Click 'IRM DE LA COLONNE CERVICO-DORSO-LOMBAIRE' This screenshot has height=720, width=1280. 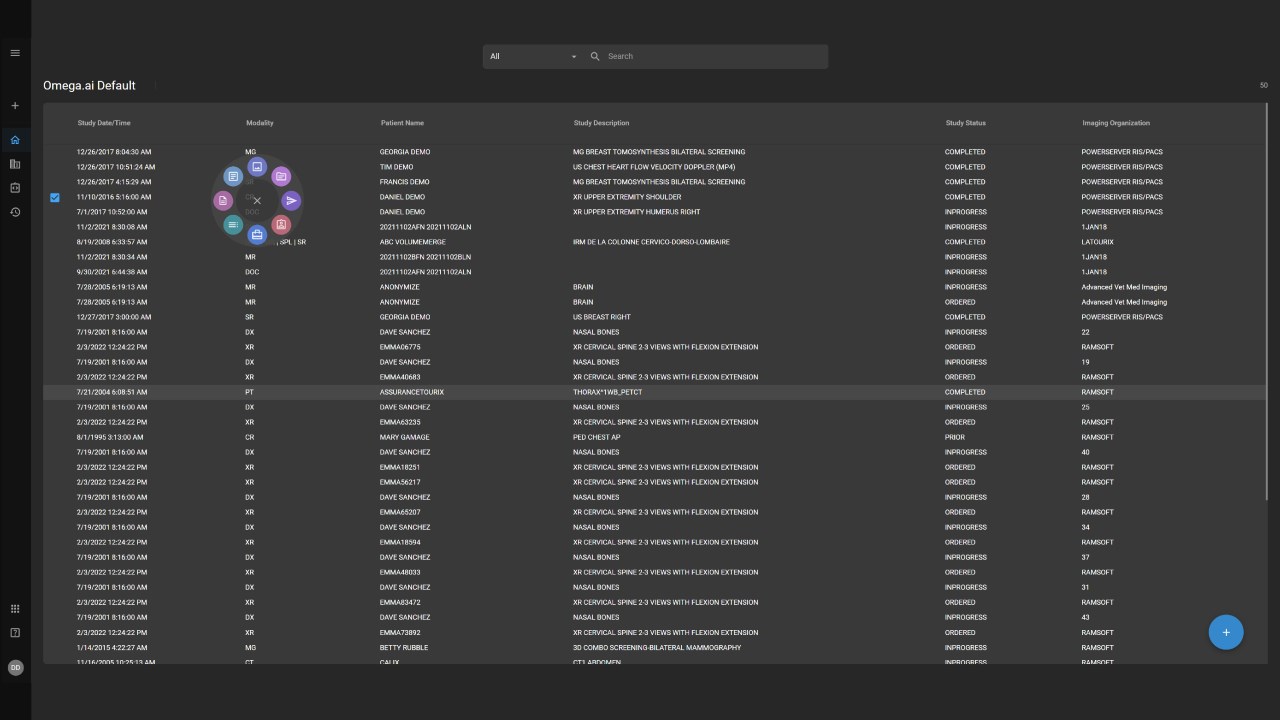pyautogui.click(x=651, y=242)
